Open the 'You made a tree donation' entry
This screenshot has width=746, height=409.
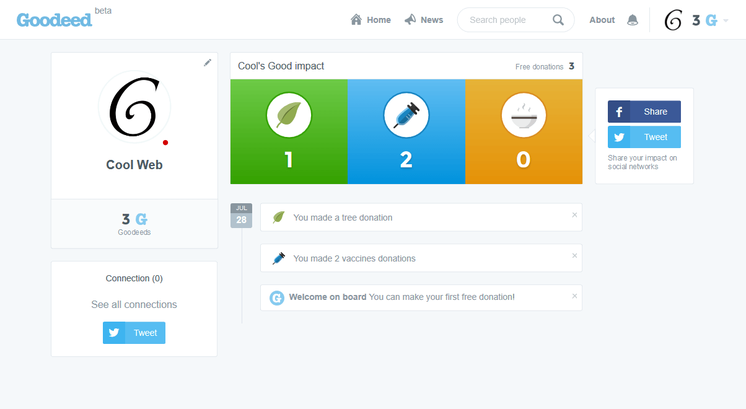tap(421, 217)
